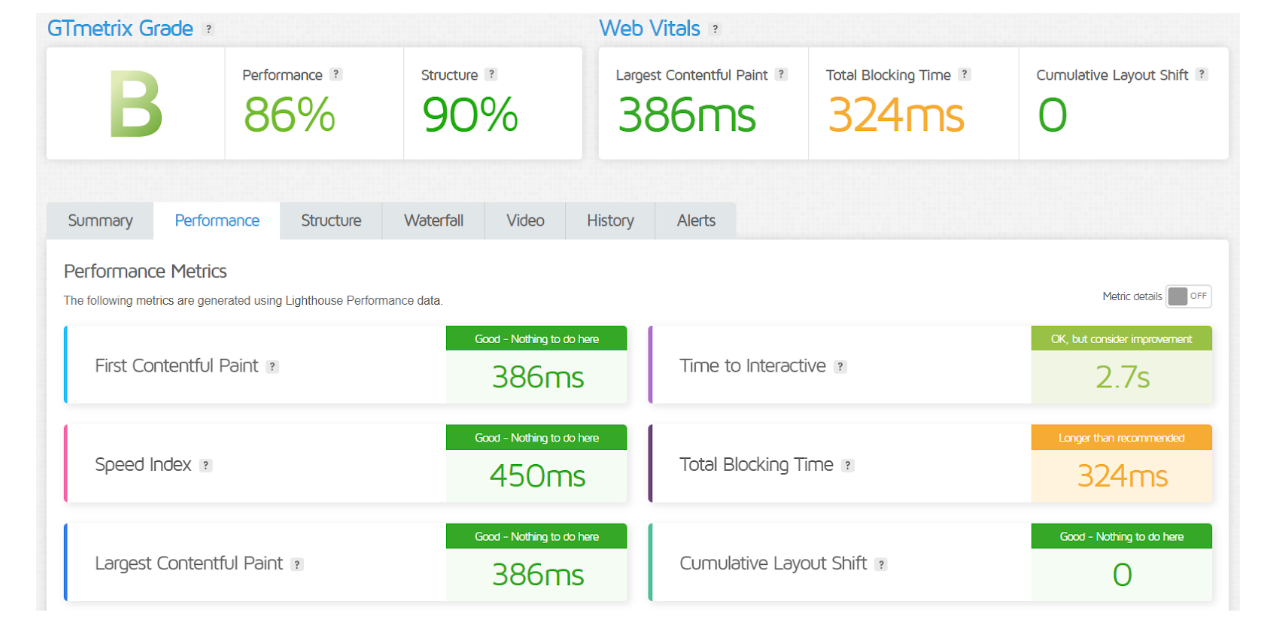Click help icon beside GTmetrix Grade heading

(208, 29)
